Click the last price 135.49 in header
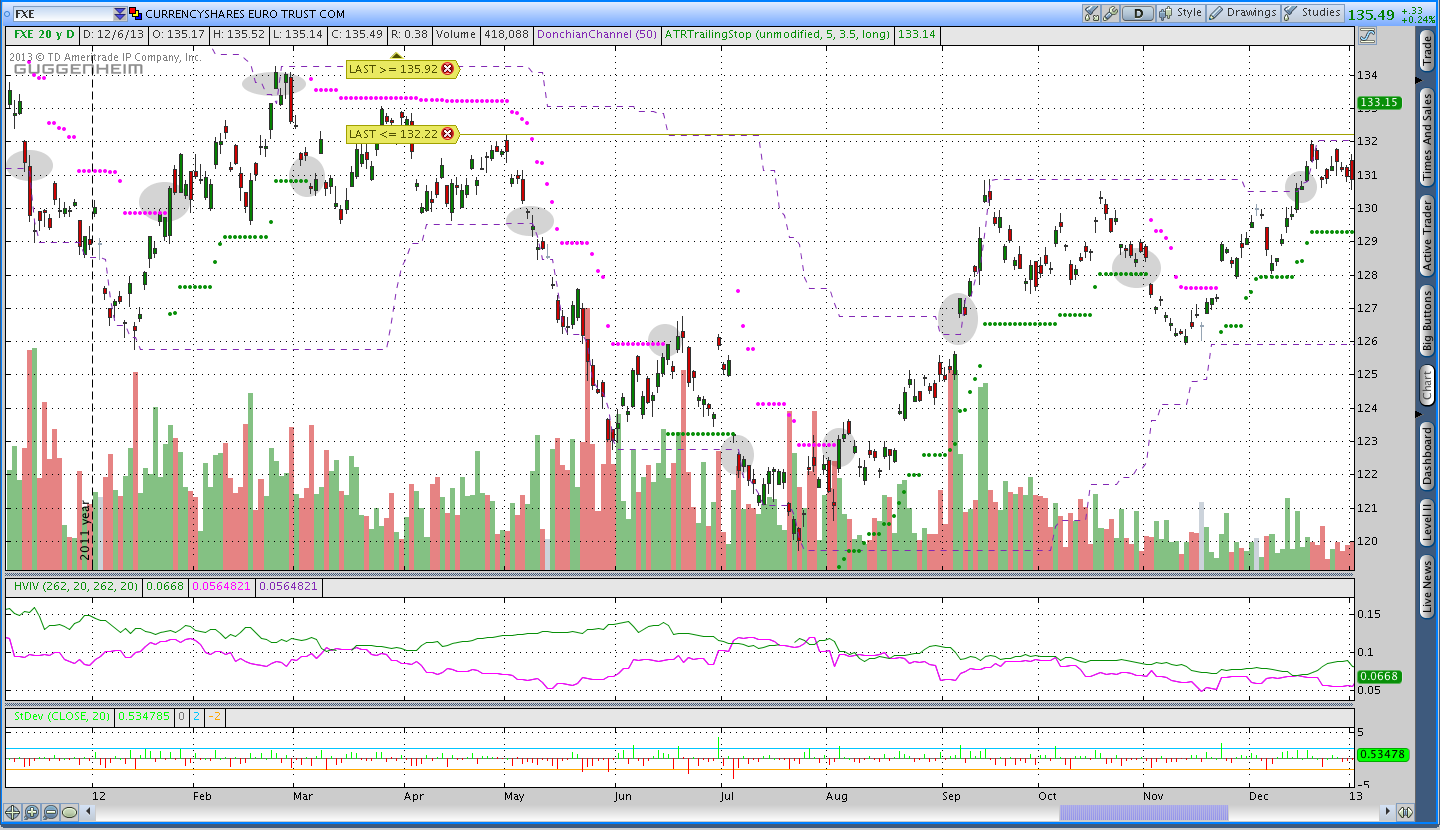This screenshot has width=1440, height=830. coord(1371,14)
